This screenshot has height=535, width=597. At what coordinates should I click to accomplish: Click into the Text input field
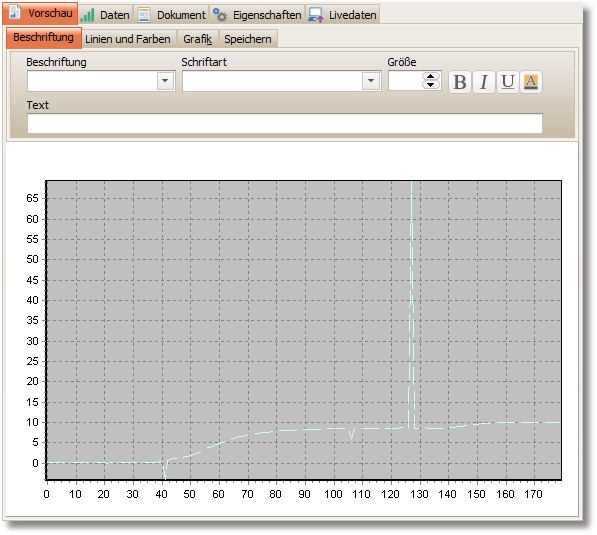pyautogui.click(x=285, y=123)
